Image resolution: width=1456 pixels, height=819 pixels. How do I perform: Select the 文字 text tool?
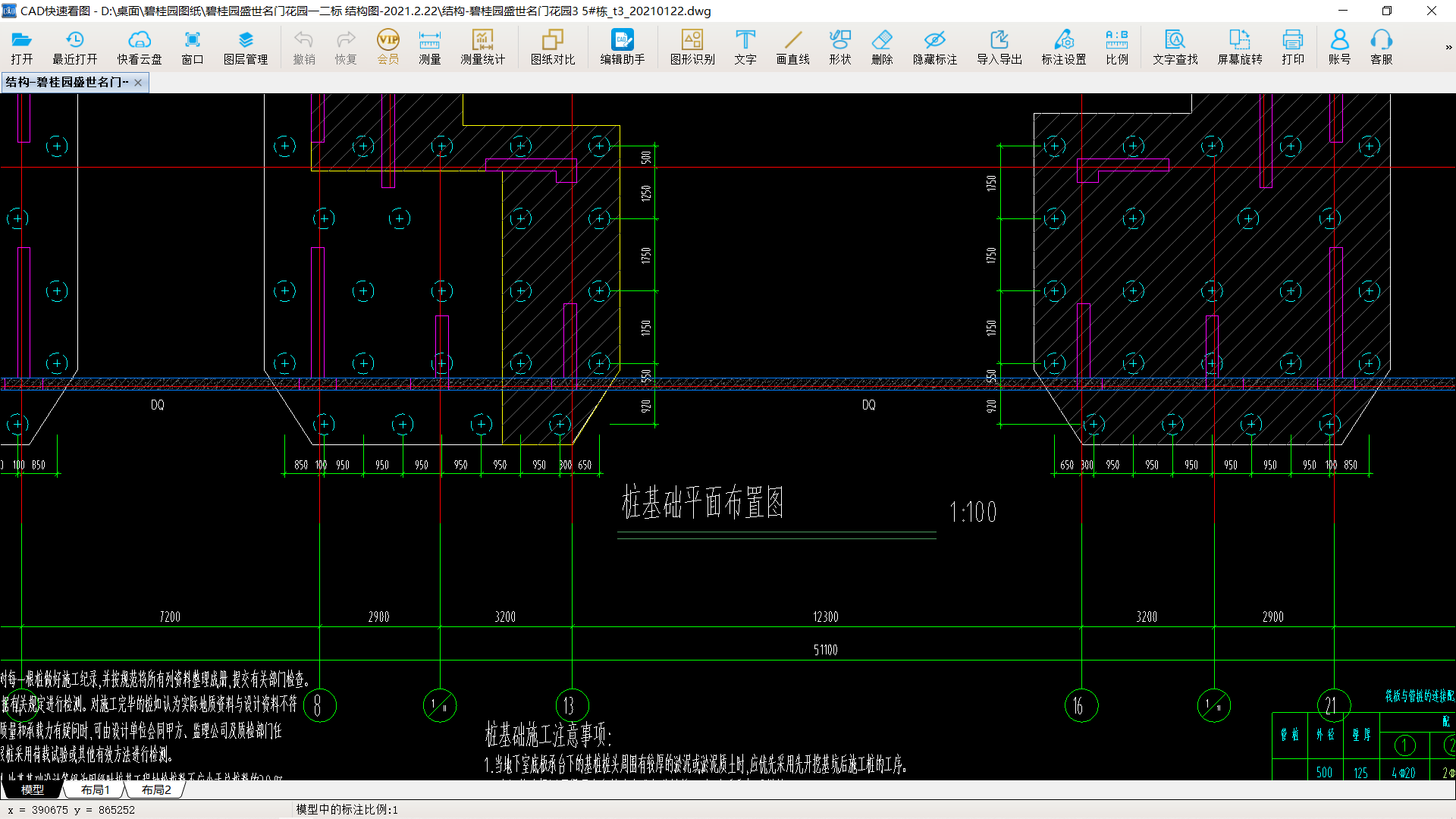745,47
